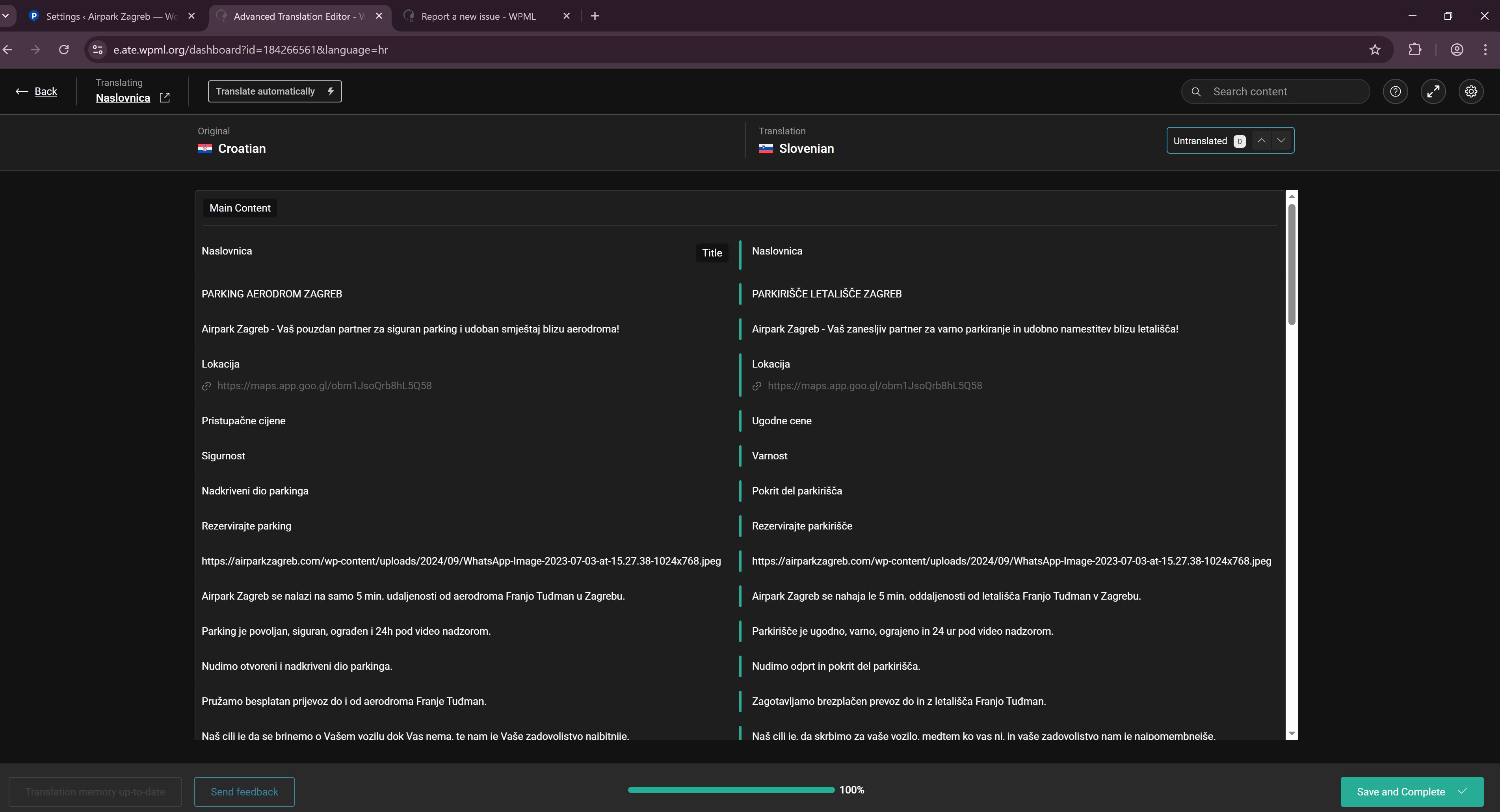Click the translation progress bar

click(x=731, y=790)
